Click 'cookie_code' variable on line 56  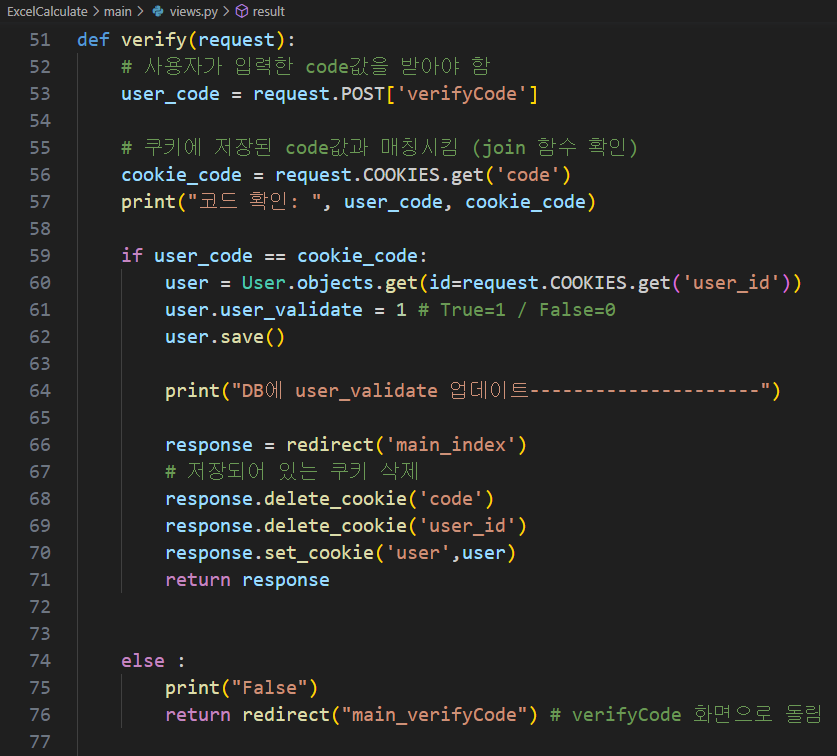click(x=181, y=175)
